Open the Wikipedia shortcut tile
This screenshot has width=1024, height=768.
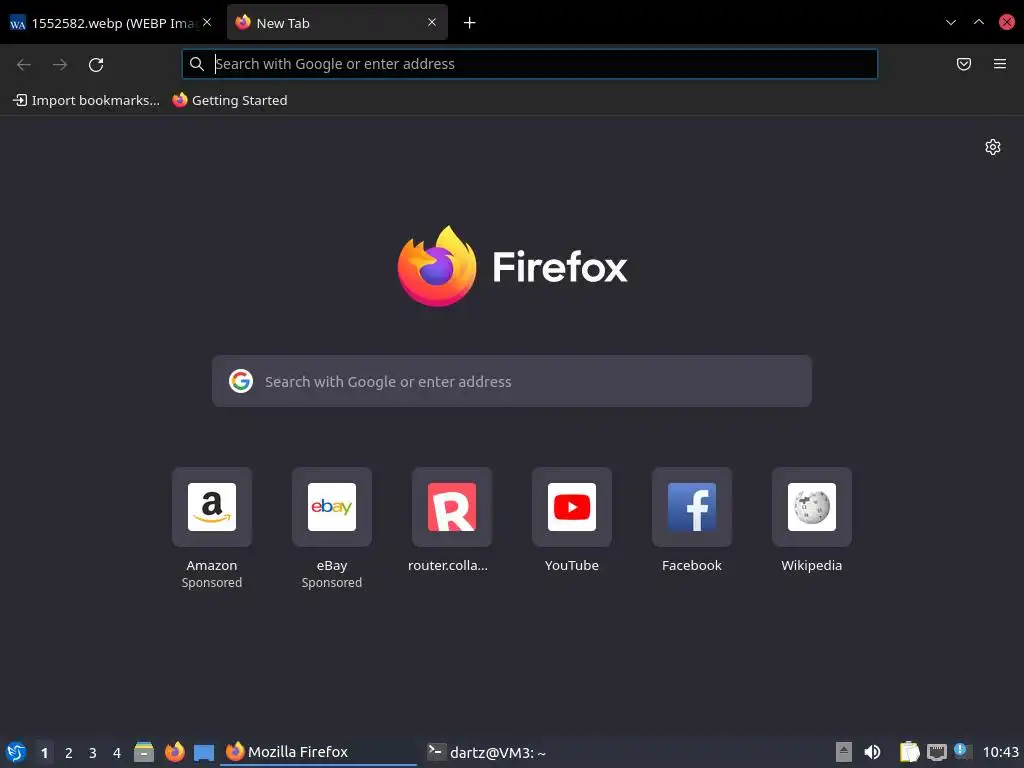click(812, 507)
